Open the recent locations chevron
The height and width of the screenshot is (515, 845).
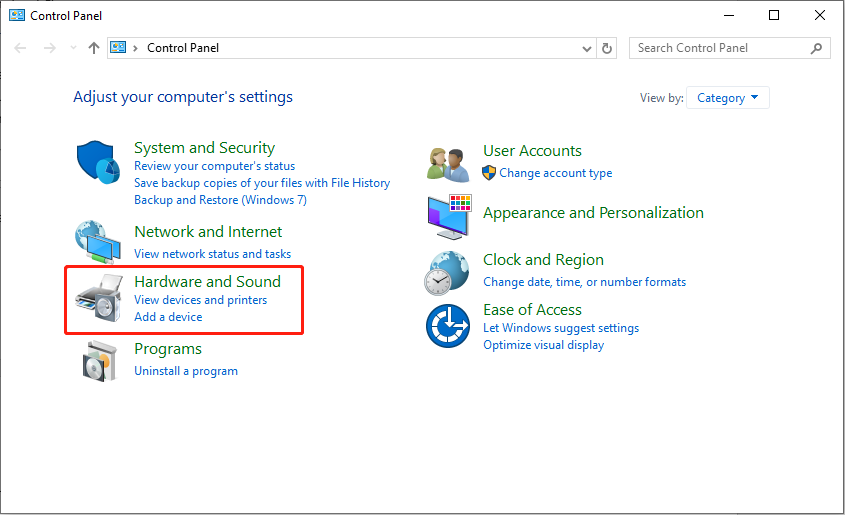pyautogui.click(x=73, y=48)
